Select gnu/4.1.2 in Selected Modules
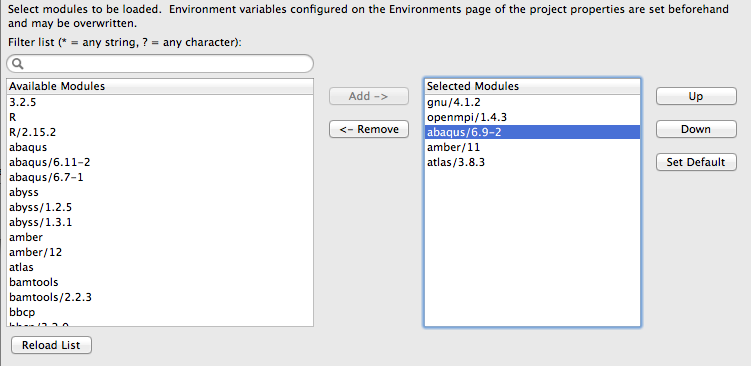This screenshot has width=751, height=366. coord(532,103)
